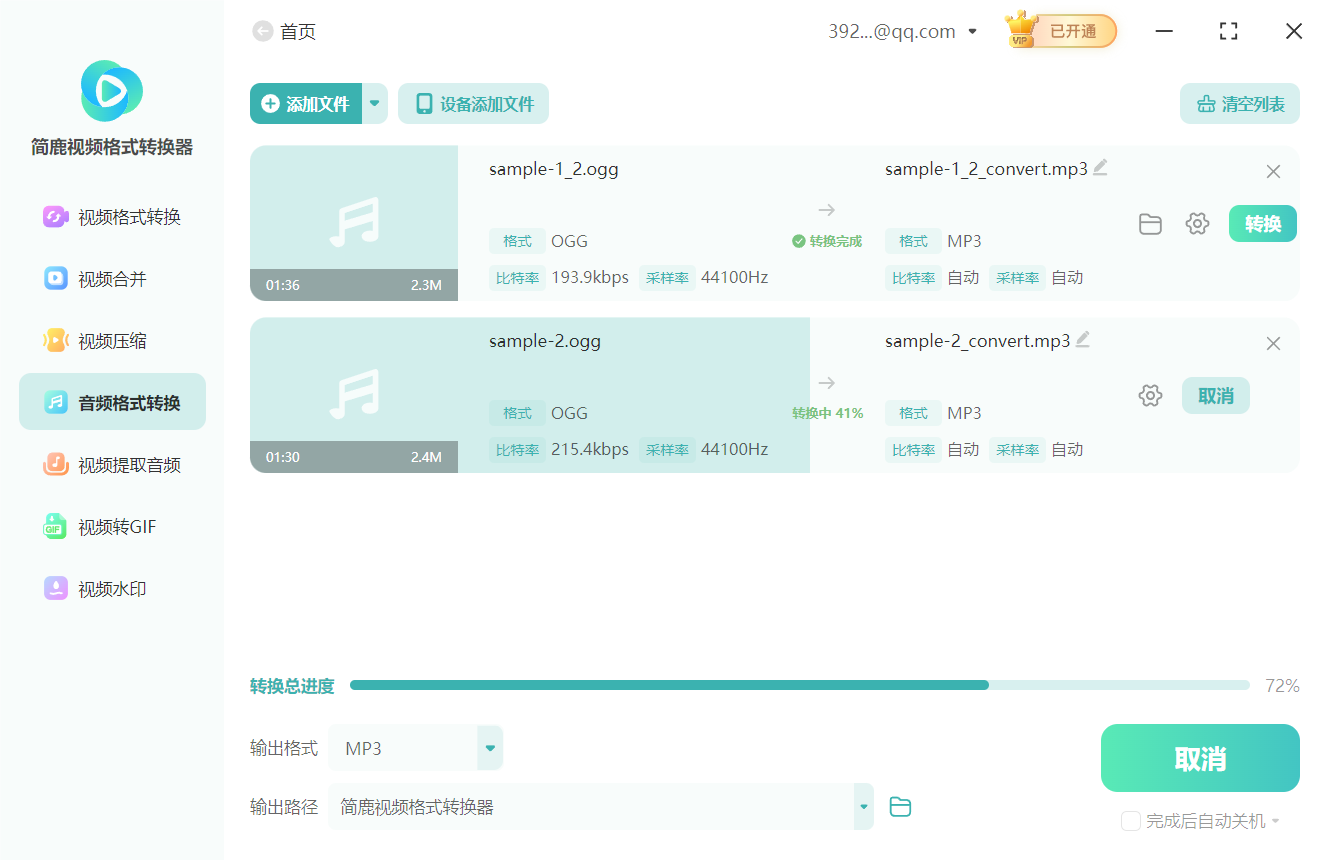Cancel conversion of sample-2.ogg
Screen dimensions: 1326x860
point(1216,395)
